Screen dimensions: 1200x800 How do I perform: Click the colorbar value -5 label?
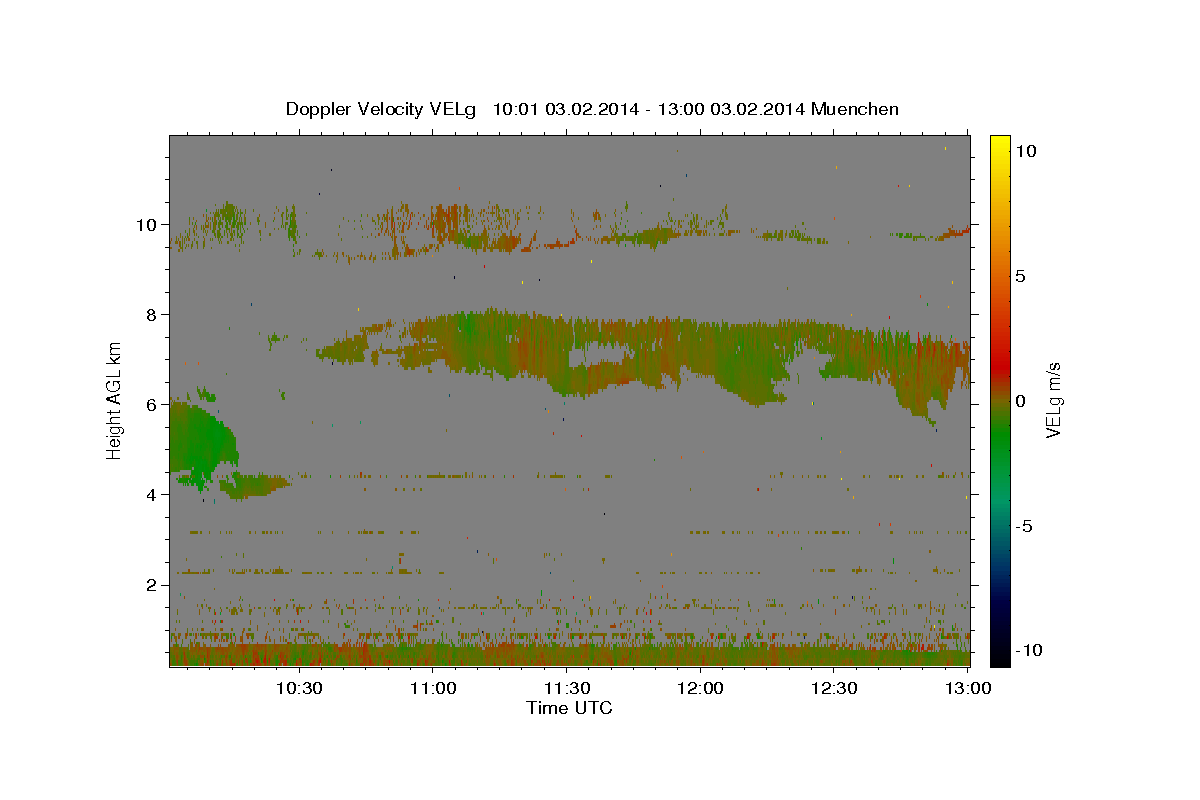[1023, 525]
